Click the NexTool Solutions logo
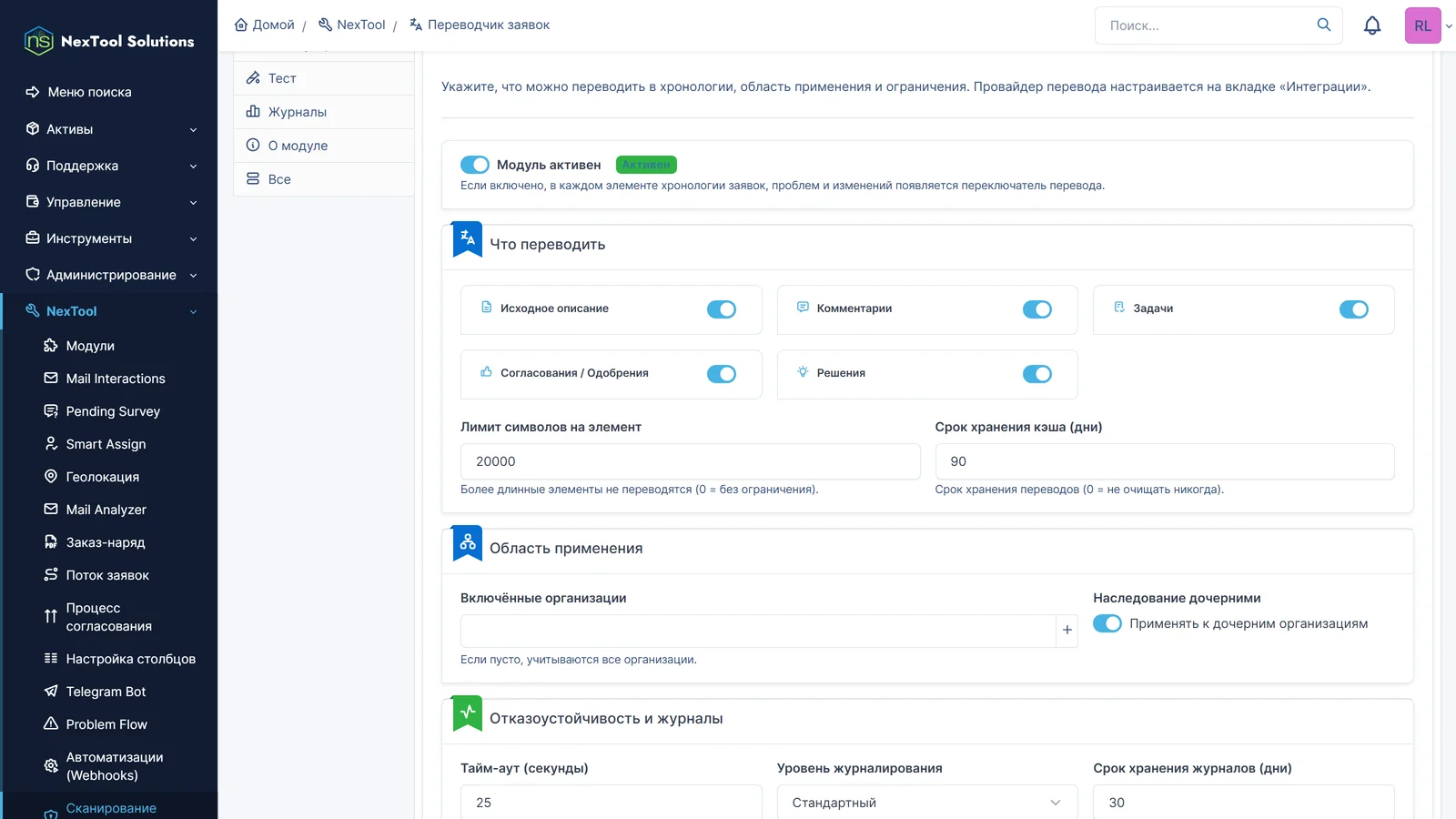 109,41
